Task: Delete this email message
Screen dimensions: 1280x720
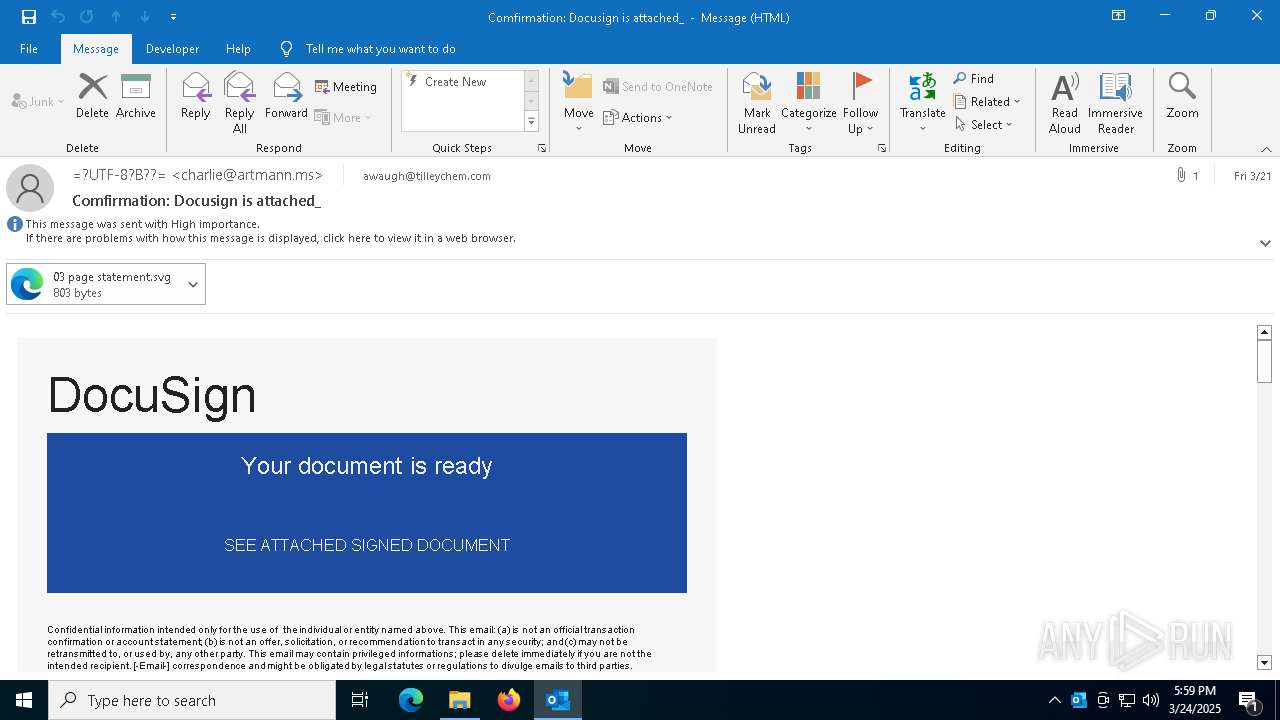Action: pyautogui.click(x=92, y=96)
